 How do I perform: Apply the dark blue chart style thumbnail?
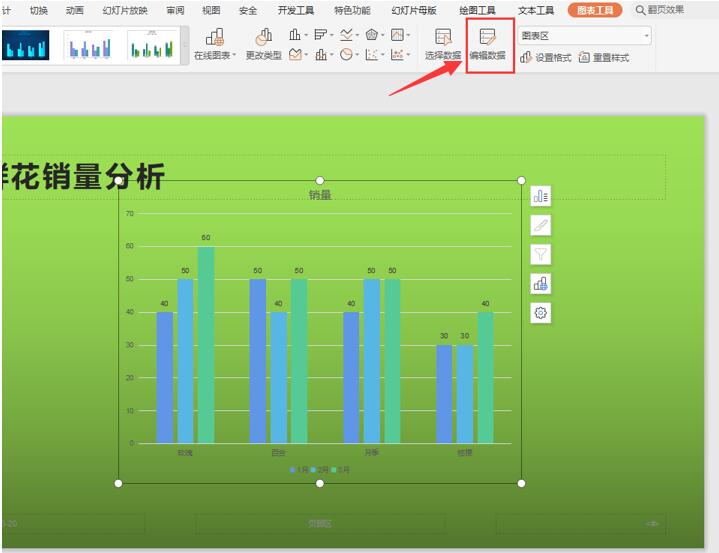26,45
